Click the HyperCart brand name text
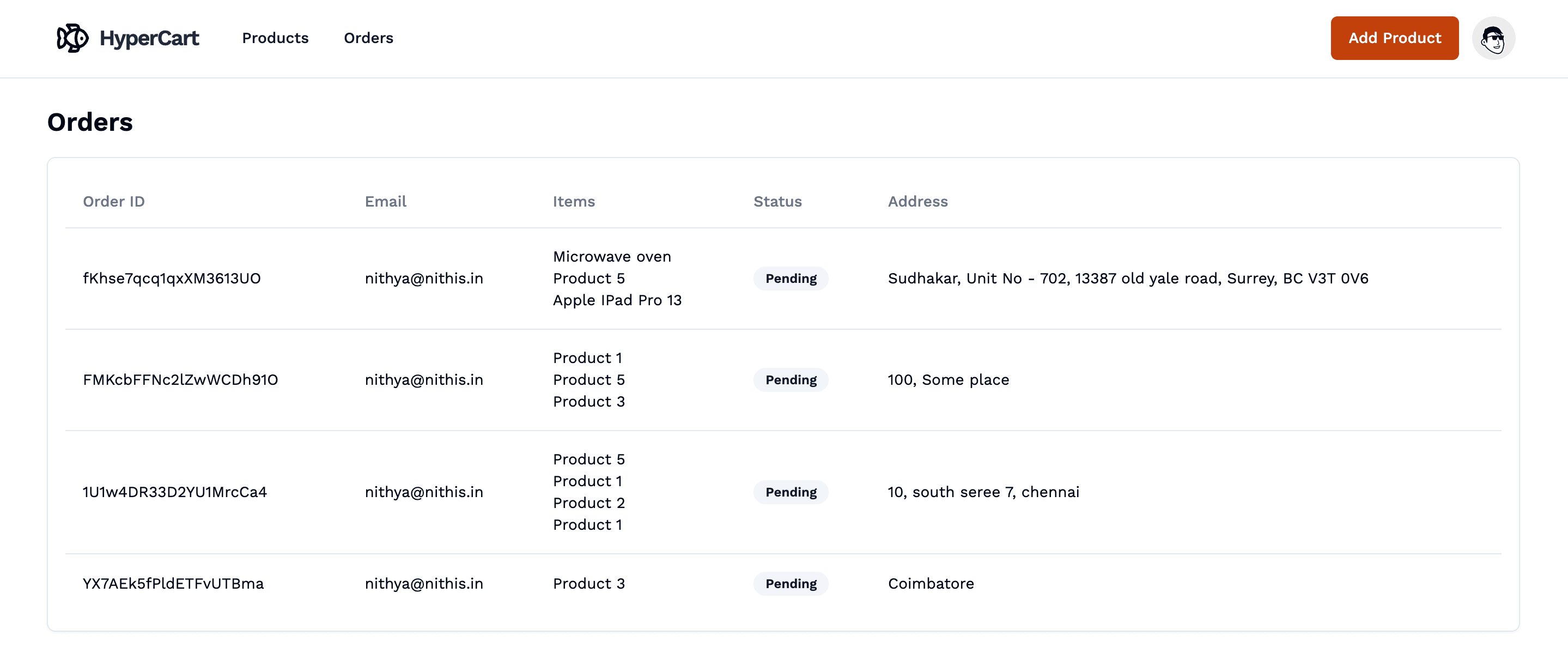Image resolution: width=1568 pixels, height=653 pixels. (149, 38)
